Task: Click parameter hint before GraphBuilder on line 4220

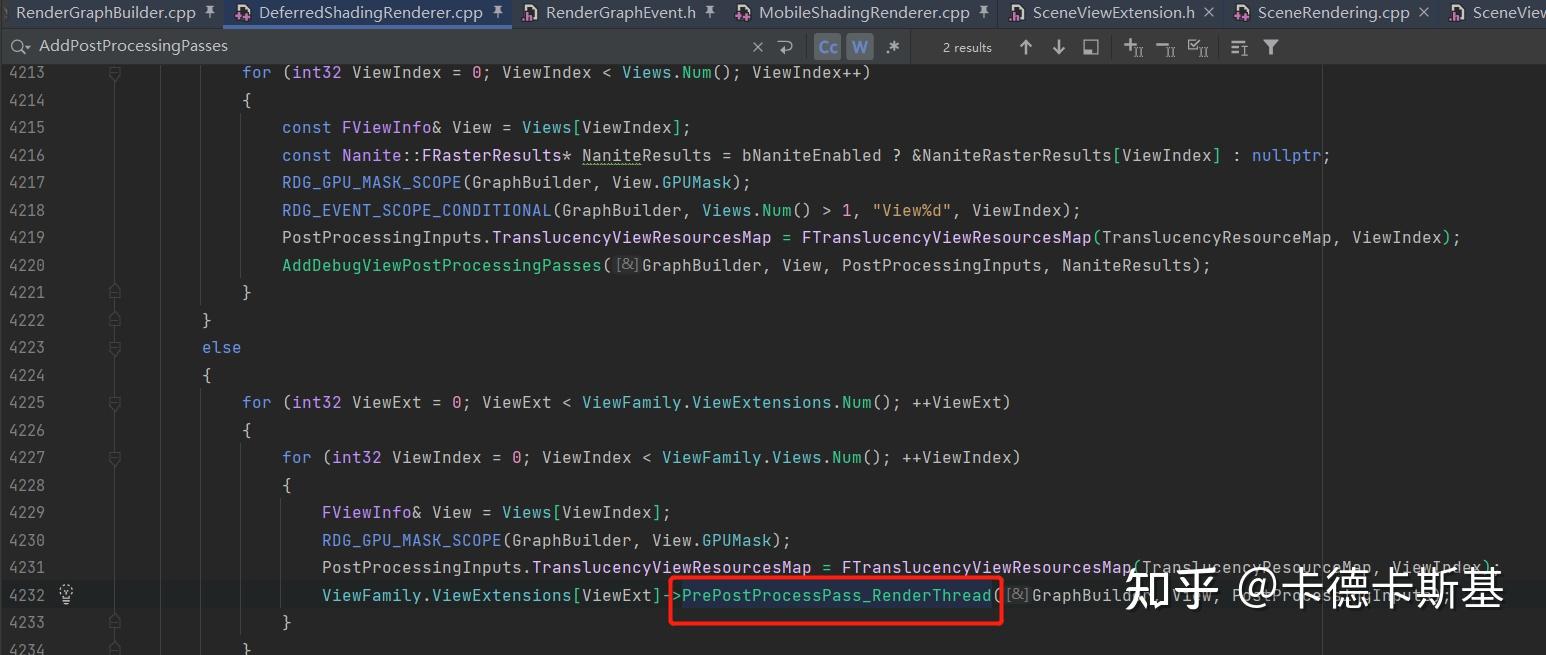Action: (x=627, y=265)
